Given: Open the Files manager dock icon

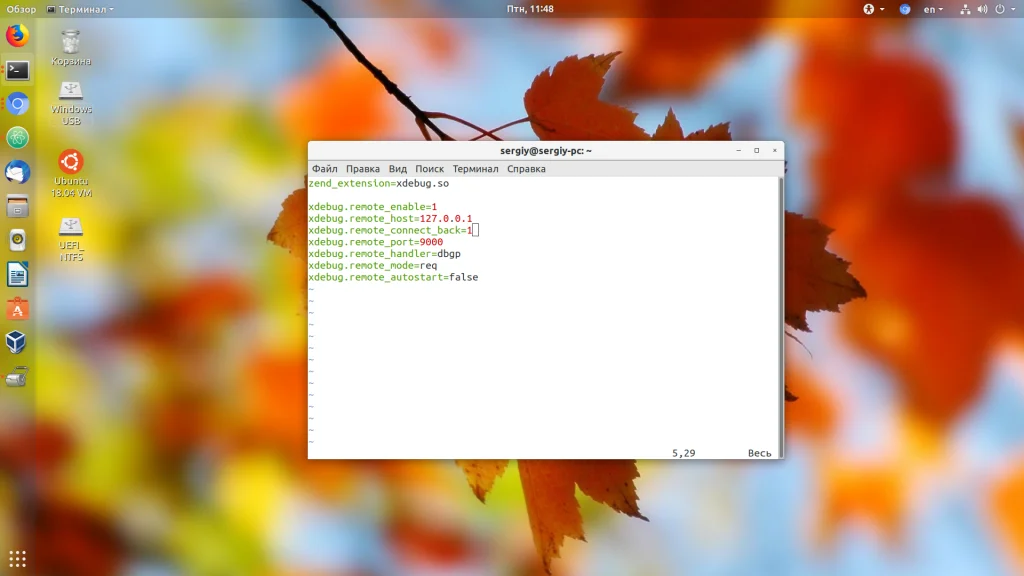Looking at the screenshot, I should (17, 207).
